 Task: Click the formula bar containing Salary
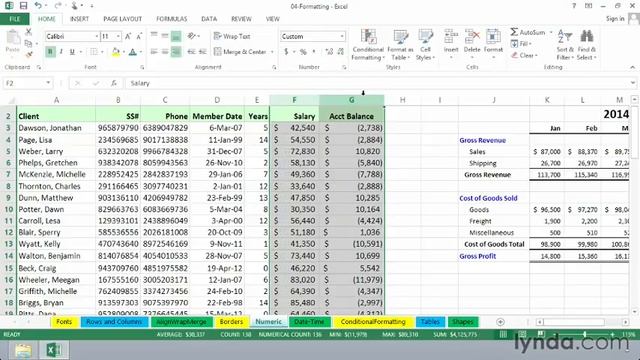[378, 83]
